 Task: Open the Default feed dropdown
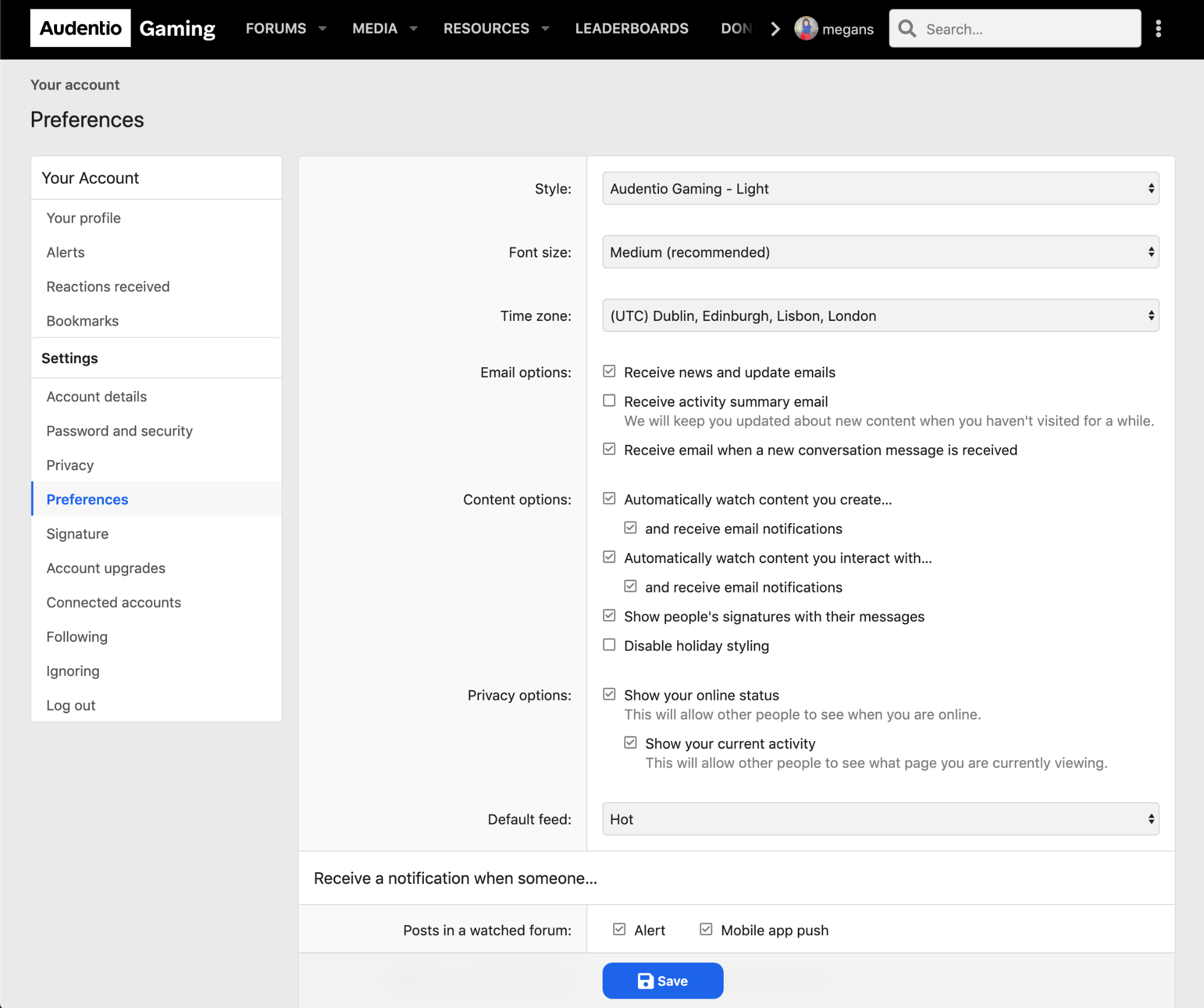coord(880,819)
